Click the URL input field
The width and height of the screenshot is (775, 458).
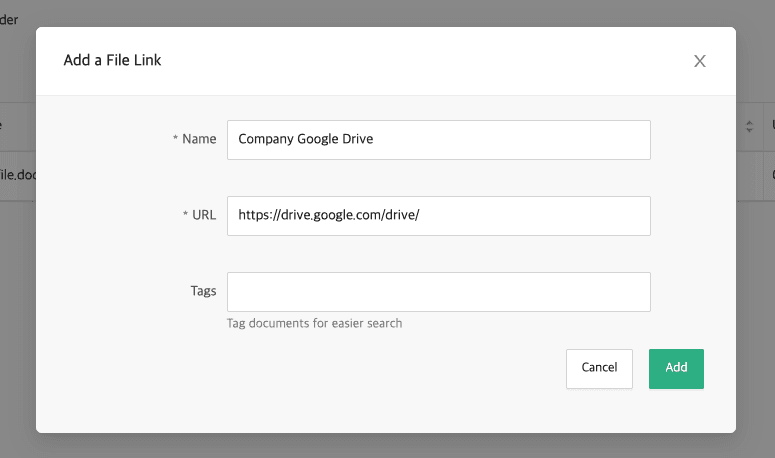click(x=438, y=216)
